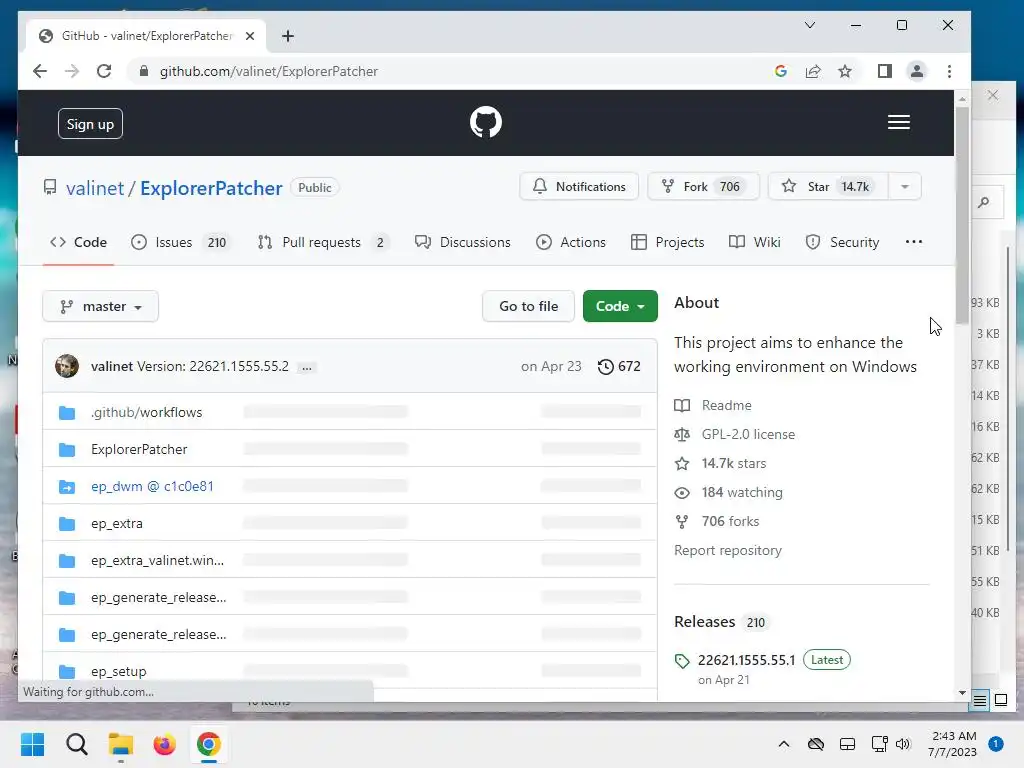Click the ep_dwm submodule folder icon
This screenshot has height=768, width=1024.
[x=67, y=487]
